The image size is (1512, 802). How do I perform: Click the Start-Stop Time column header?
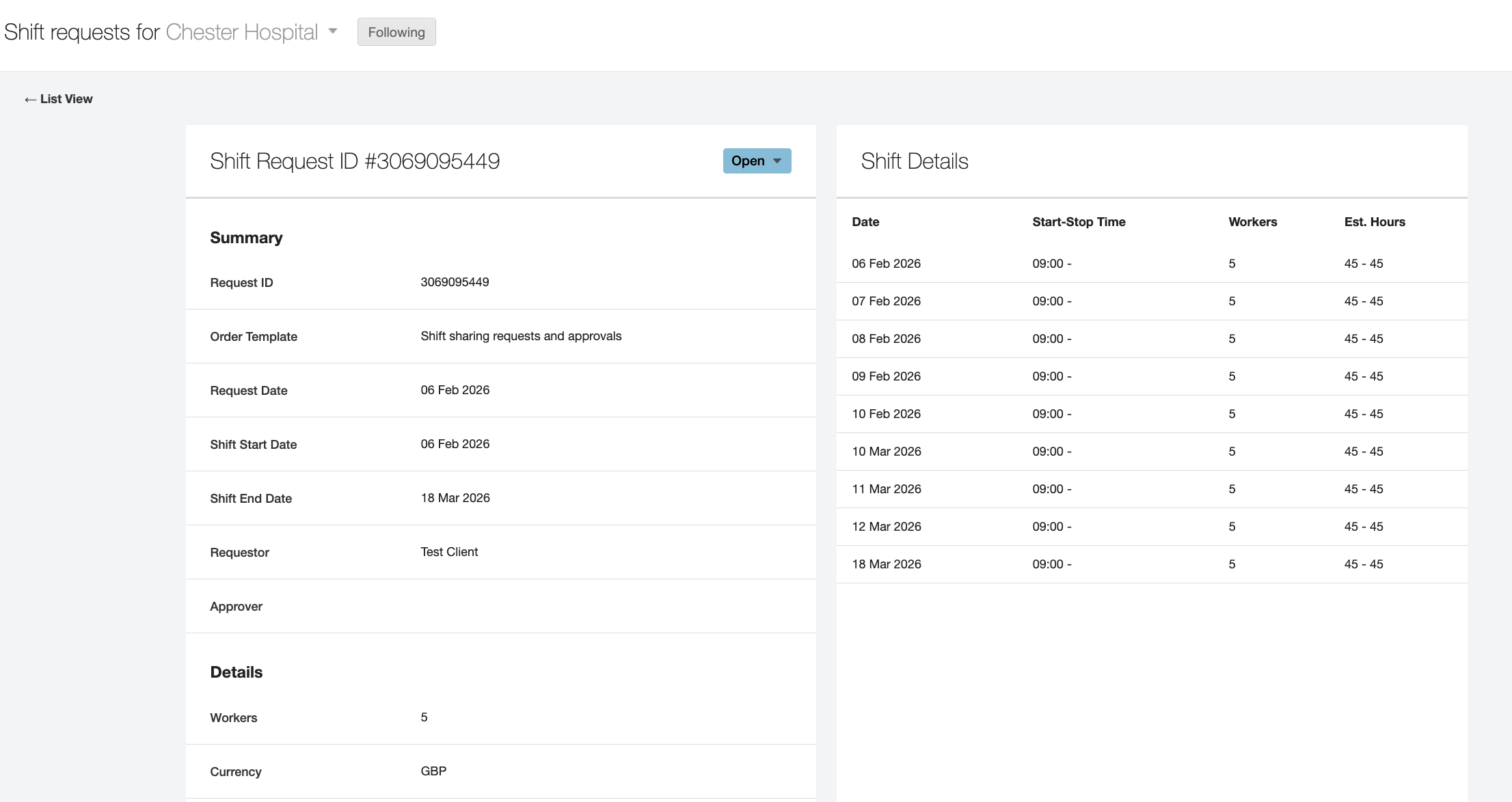pyautogui.click(x=1079, y=221)
